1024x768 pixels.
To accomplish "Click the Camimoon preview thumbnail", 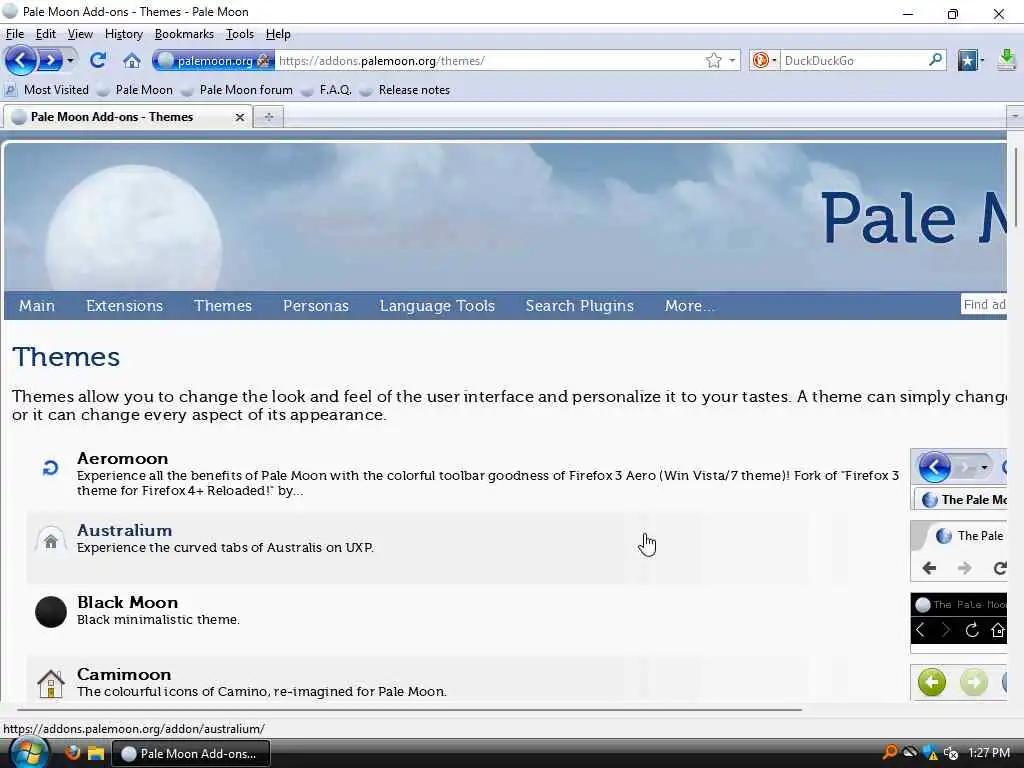I will coord(959,682).
